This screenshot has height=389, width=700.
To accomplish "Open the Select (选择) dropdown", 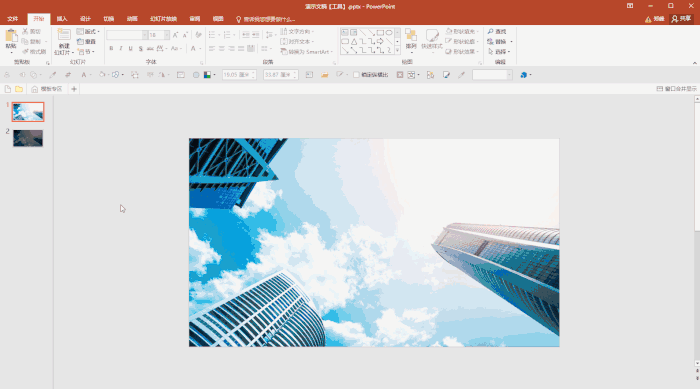I will [499, 52].
